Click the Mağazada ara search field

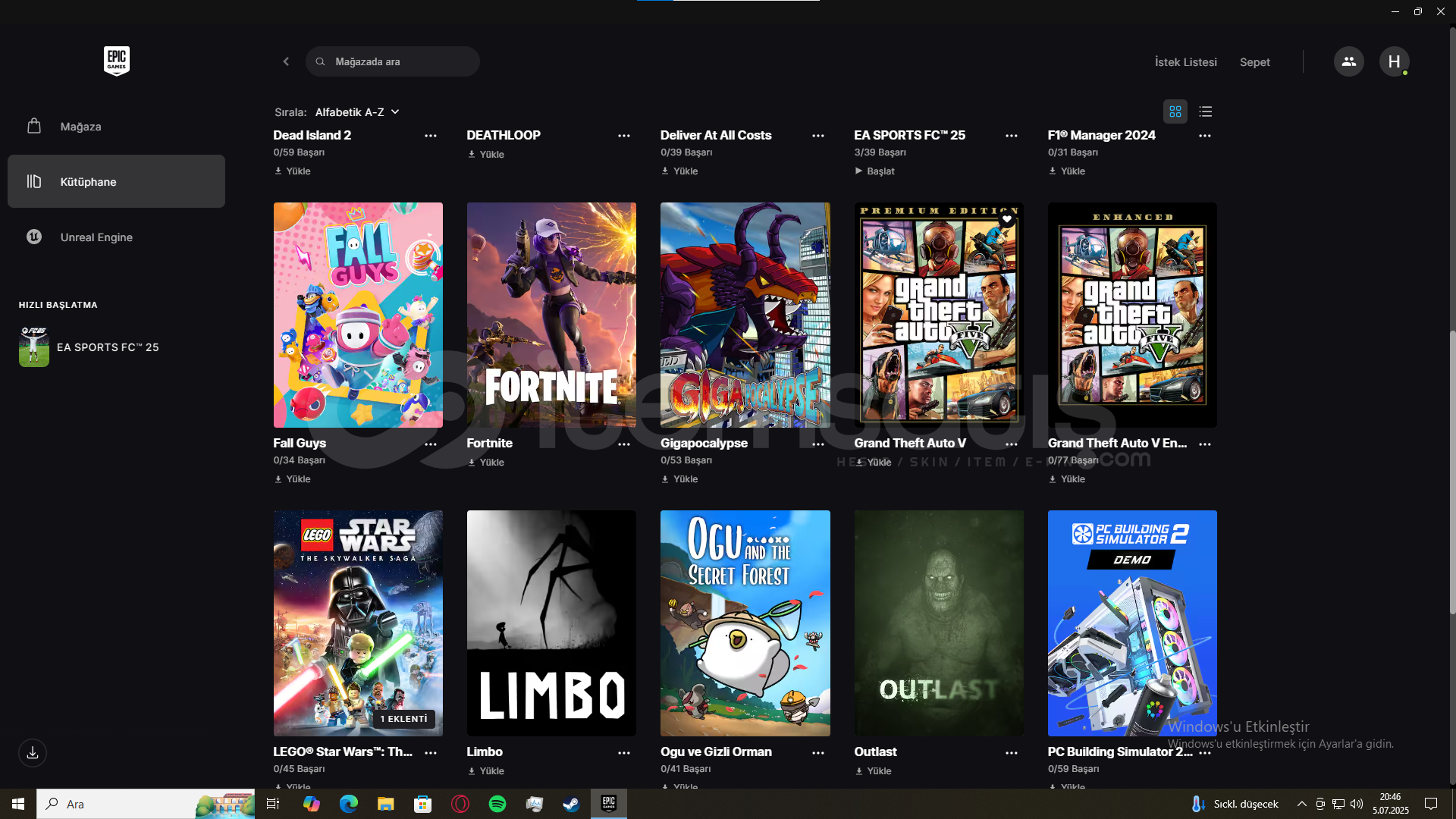[x=393, y=61]
